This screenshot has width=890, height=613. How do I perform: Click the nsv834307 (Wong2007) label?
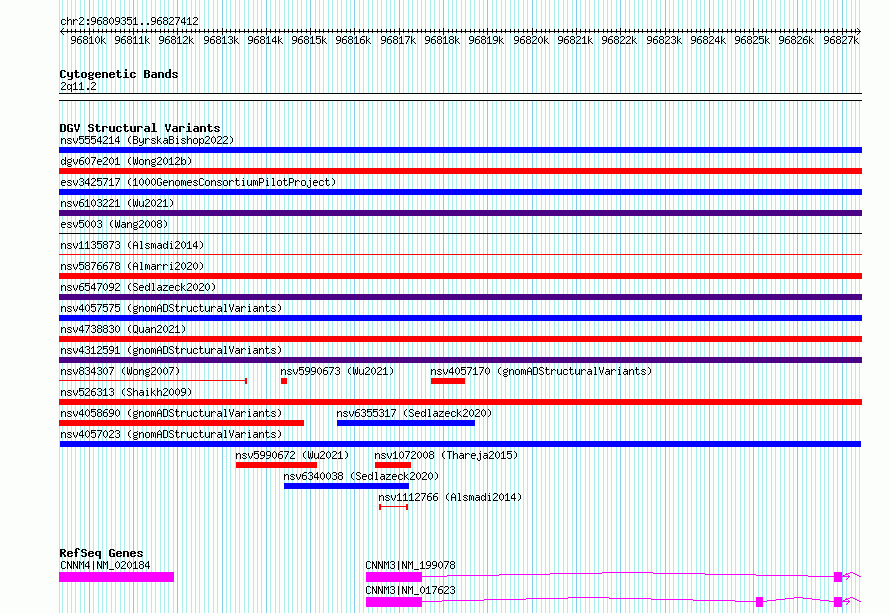click(x=120, y=371)
